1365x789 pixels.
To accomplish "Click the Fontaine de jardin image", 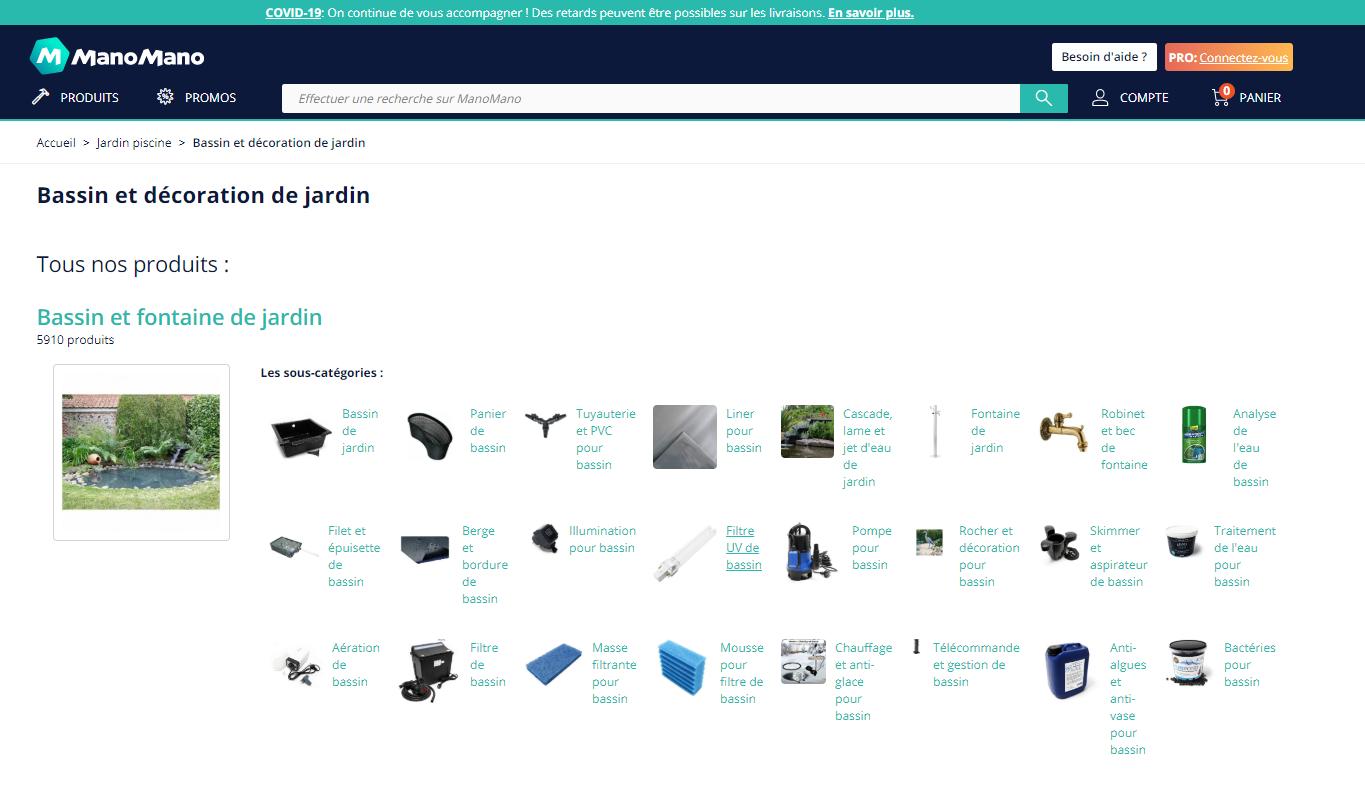I will click(x=935, y=431).
